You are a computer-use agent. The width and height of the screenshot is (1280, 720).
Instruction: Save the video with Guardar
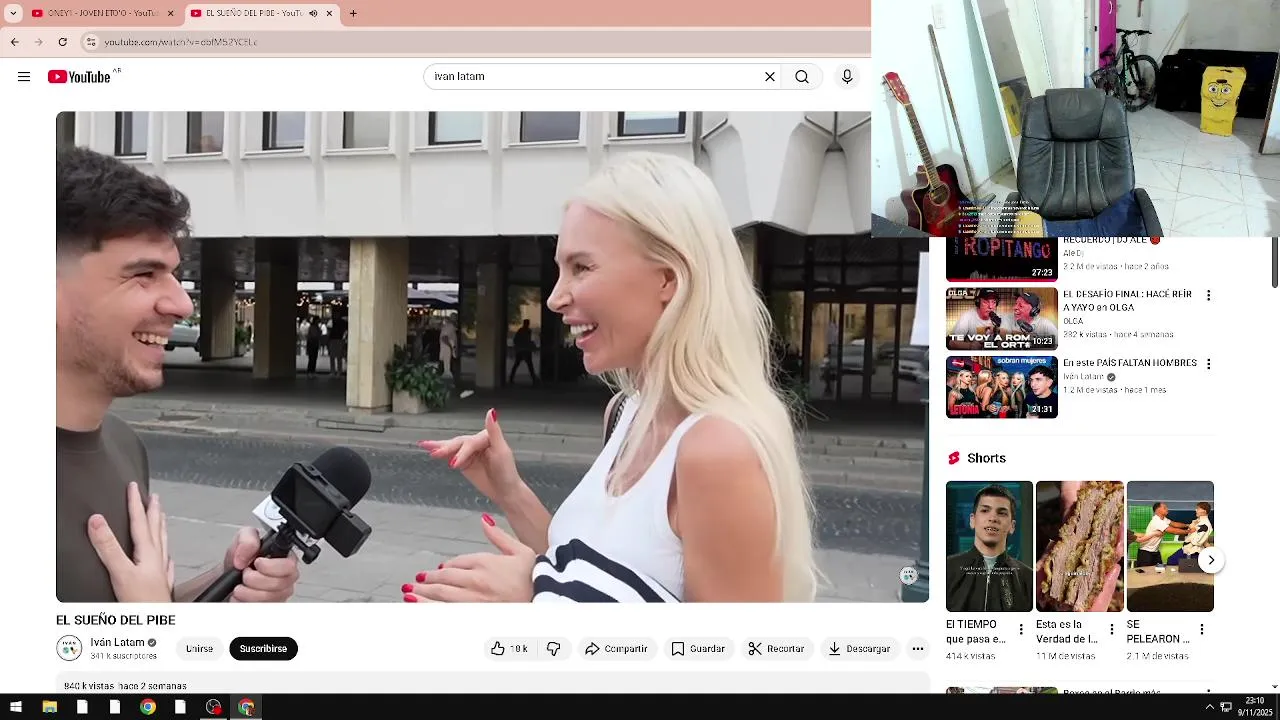pos(698,649)
